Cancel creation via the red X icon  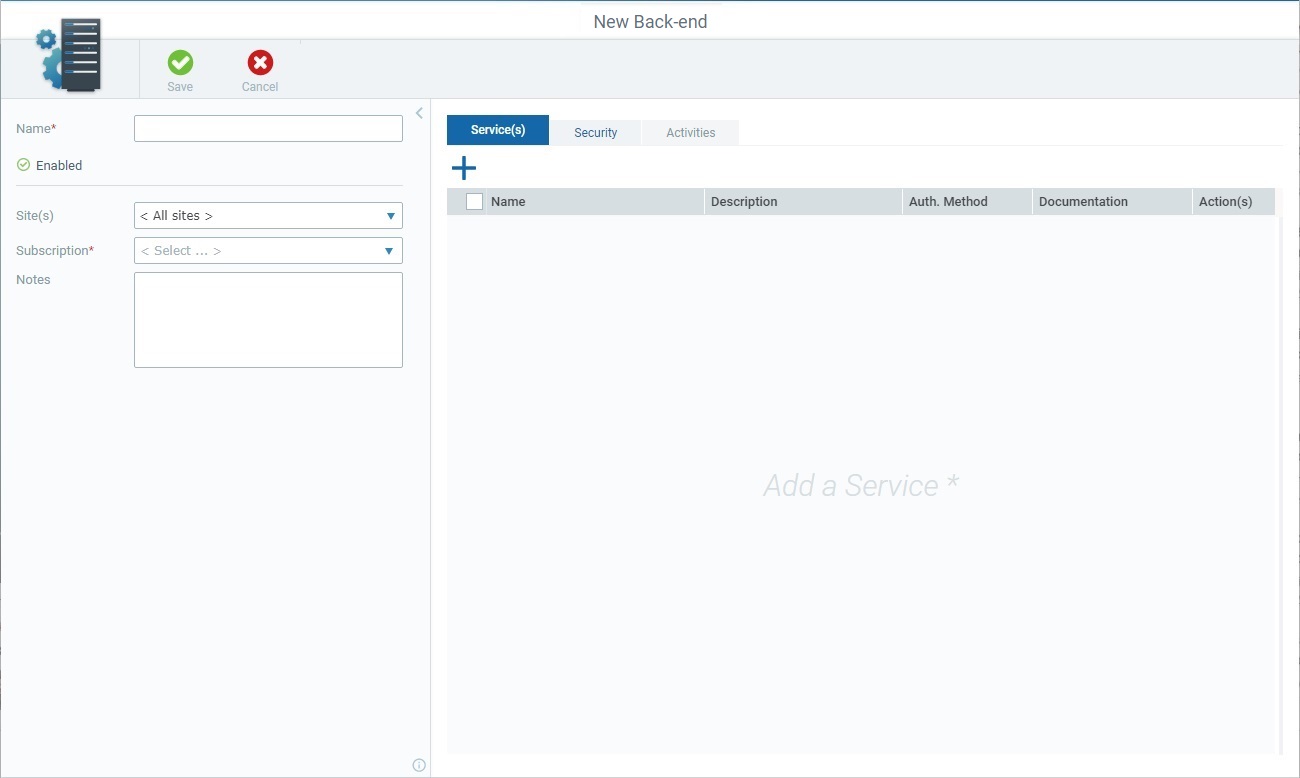[x=259, y=63]
